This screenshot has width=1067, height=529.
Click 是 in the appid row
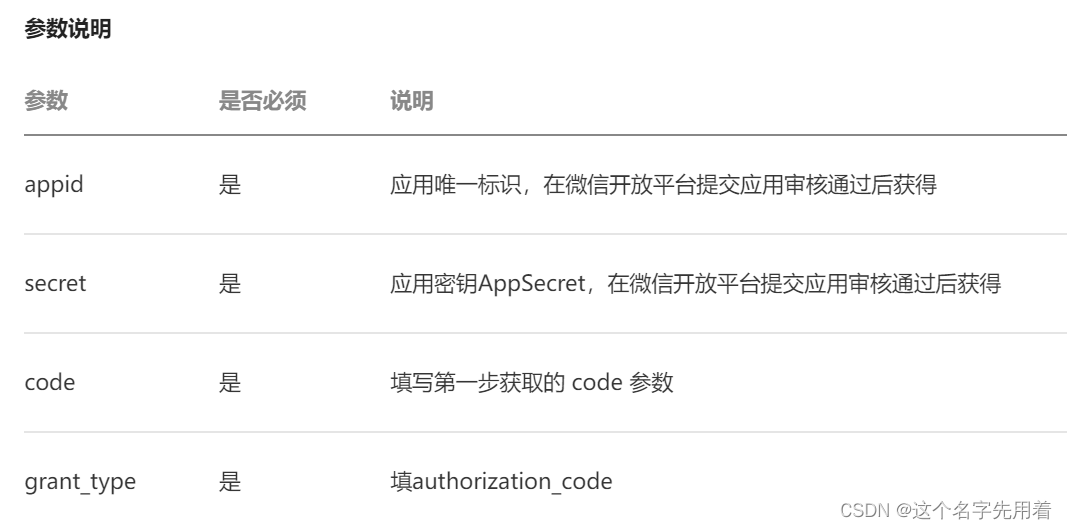tap(230, 185)
